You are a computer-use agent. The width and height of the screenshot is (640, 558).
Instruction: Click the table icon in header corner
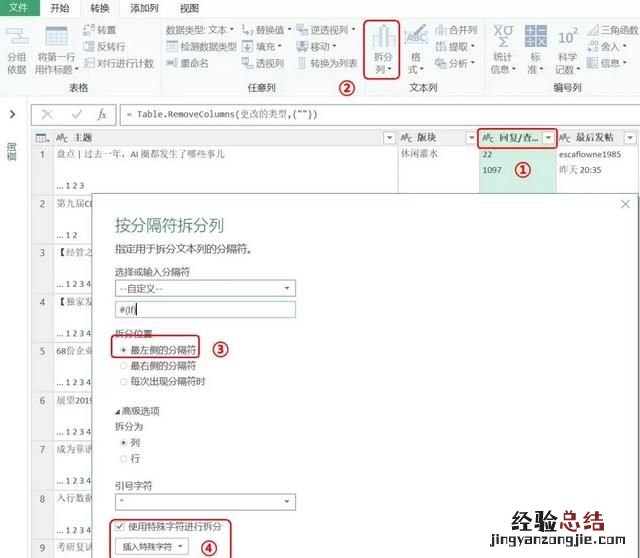(42, 138)
